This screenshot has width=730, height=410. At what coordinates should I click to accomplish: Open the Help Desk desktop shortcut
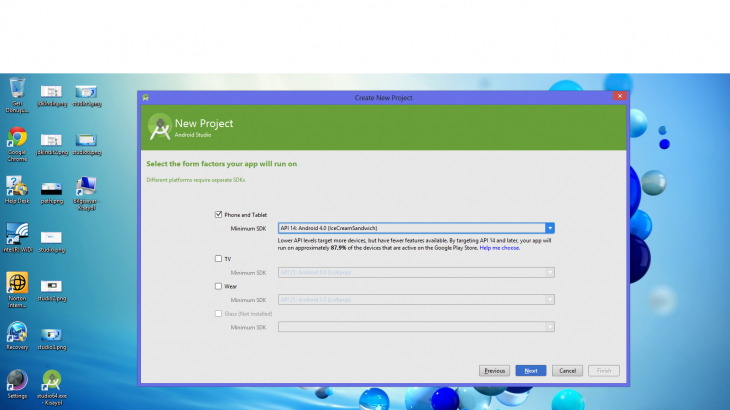point(17,187)
